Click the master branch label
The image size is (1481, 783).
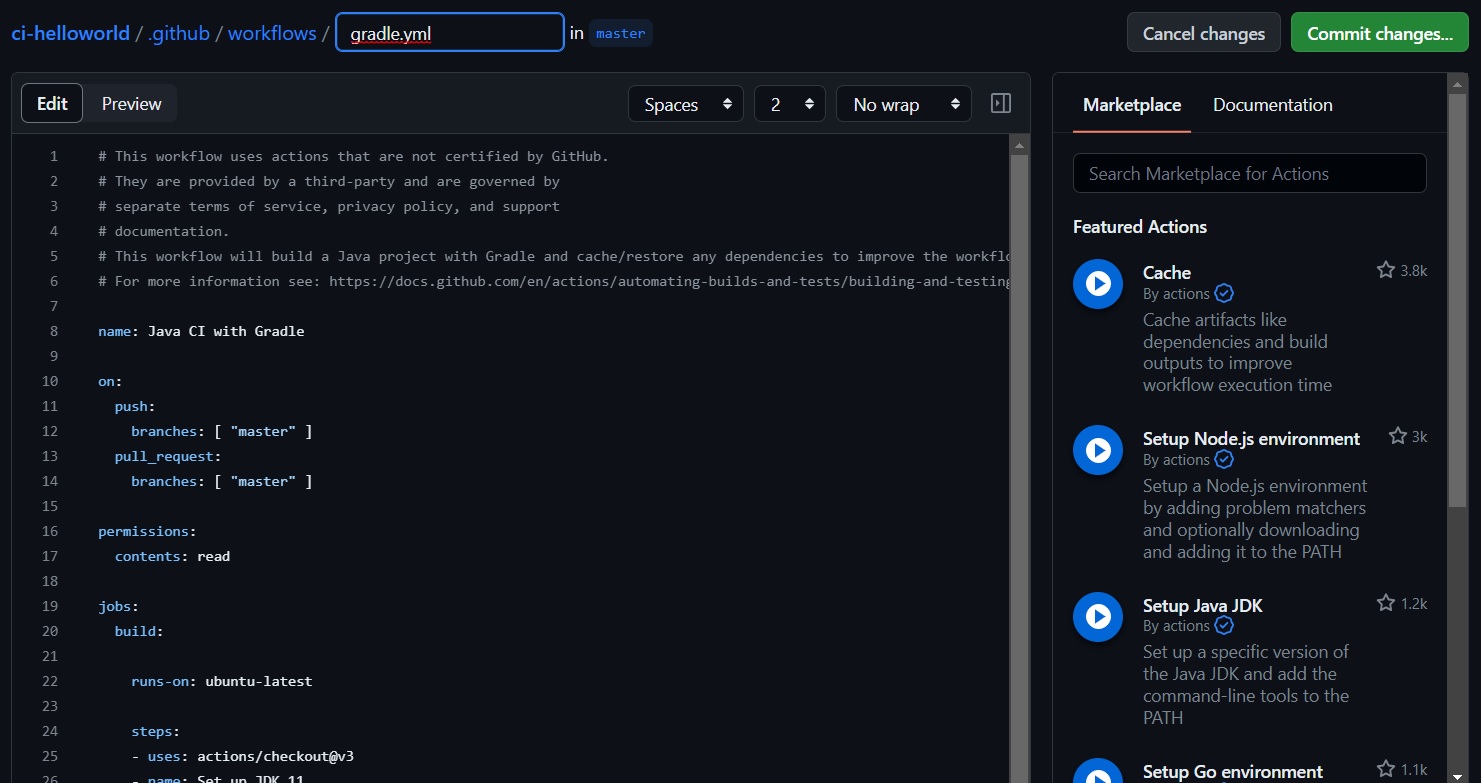[x=621, y=33]
